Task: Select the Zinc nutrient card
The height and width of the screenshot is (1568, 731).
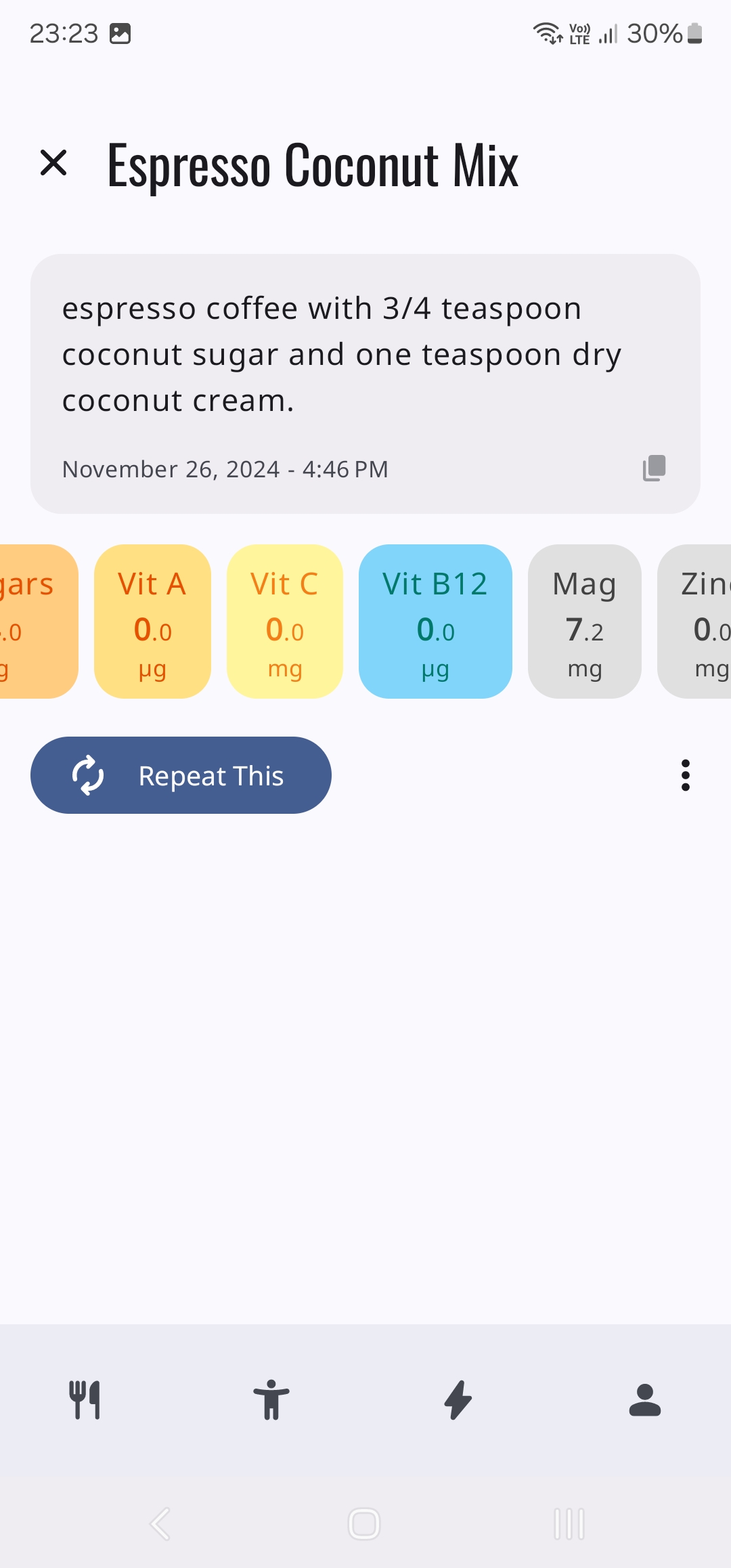Action: [x=704, y=622]
